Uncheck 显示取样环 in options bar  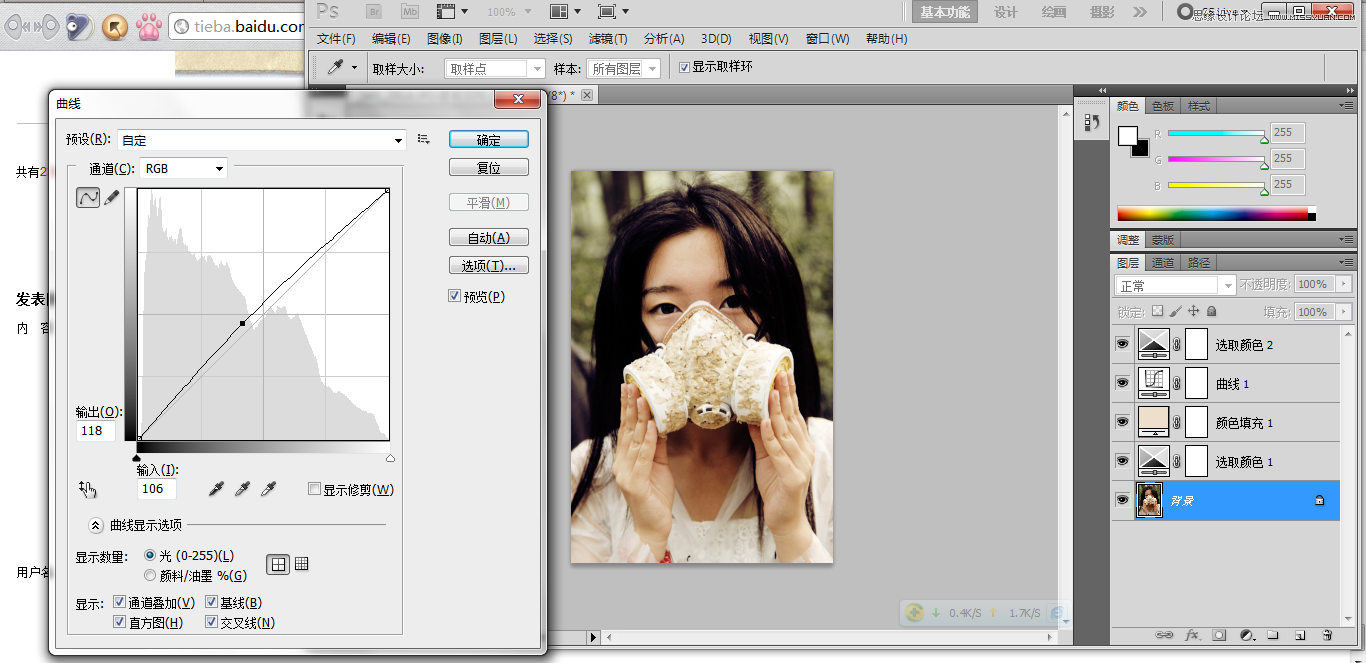(x=684, y=68)
